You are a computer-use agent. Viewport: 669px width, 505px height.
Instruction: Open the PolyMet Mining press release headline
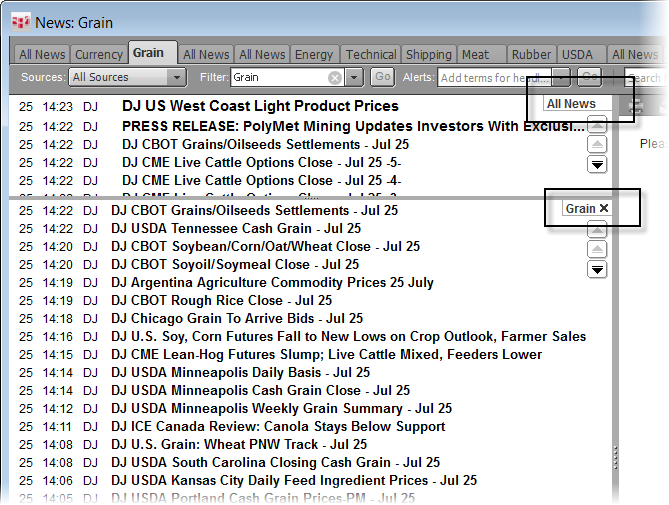coord(353,126)
